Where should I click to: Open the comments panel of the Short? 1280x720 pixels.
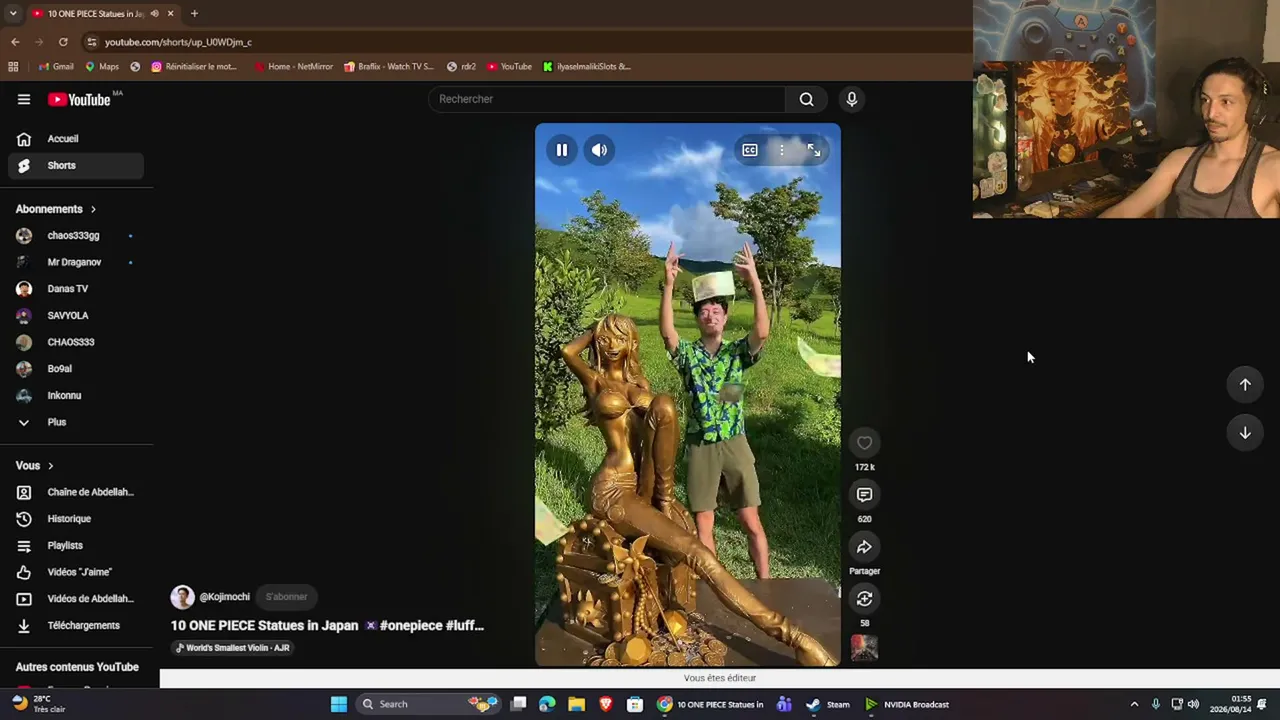(x=864, y=495)
